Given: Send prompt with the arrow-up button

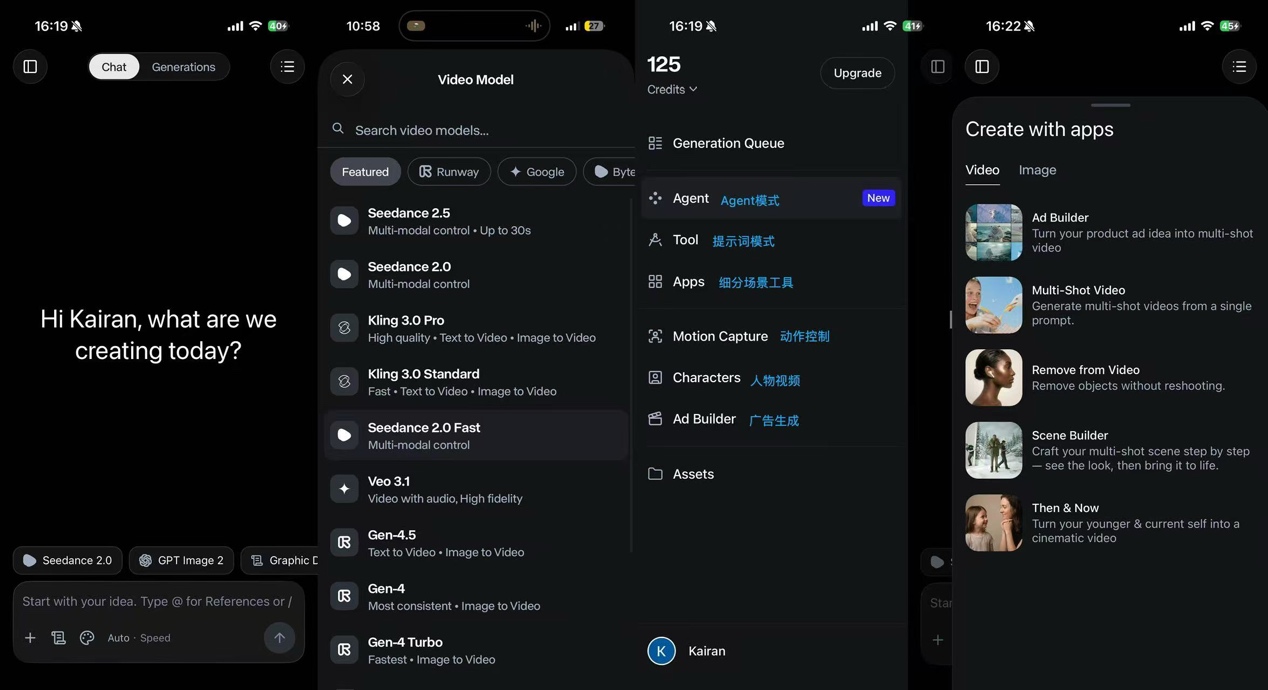Looking at the screenshot, I should [279, 638].
